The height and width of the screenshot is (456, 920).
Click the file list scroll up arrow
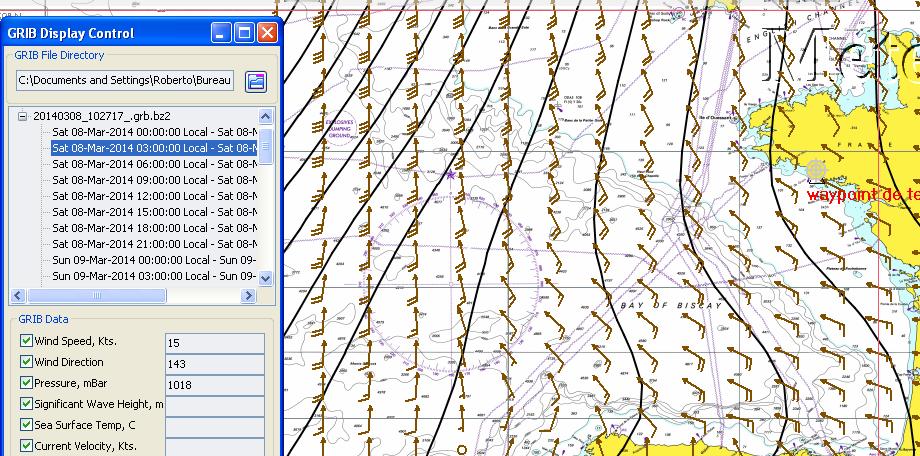point(266,116)
